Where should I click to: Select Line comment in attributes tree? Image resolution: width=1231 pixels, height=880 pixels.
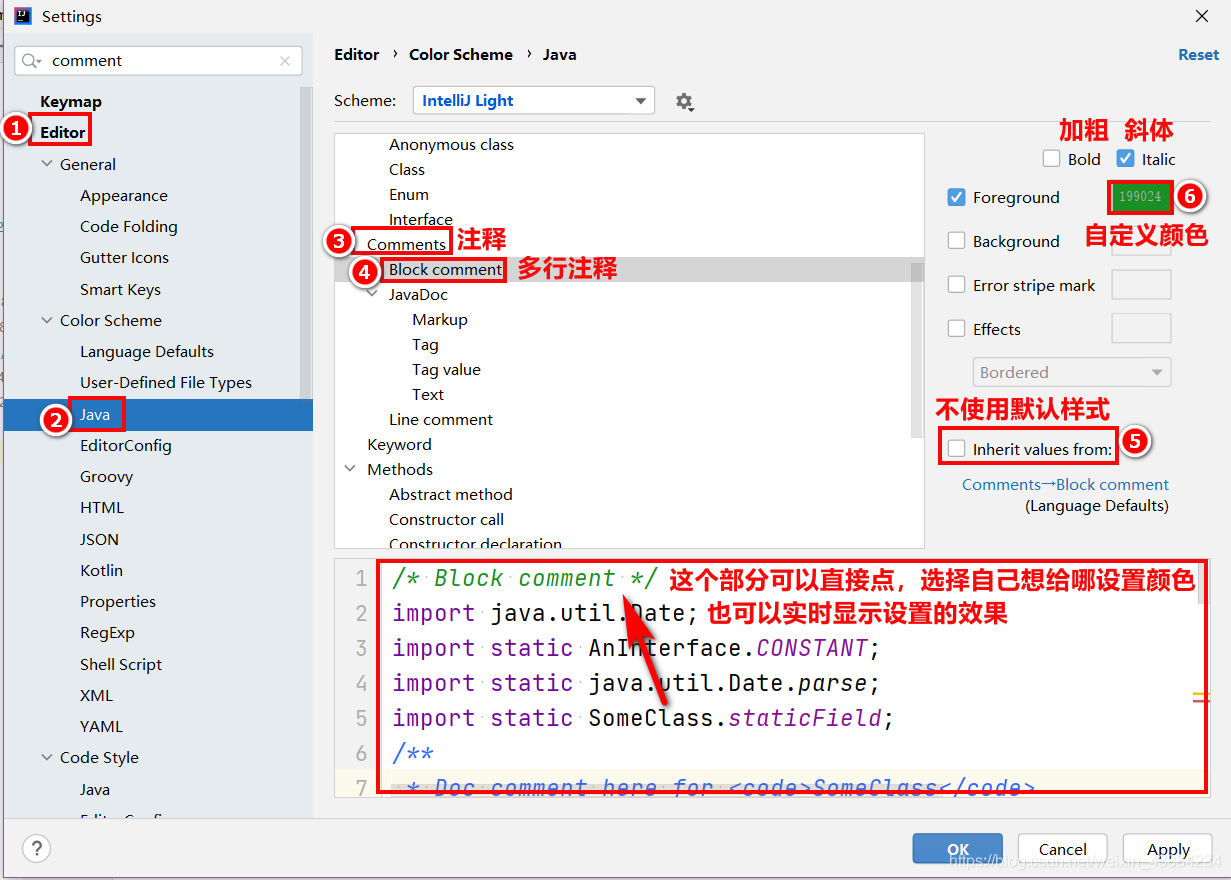441,419
